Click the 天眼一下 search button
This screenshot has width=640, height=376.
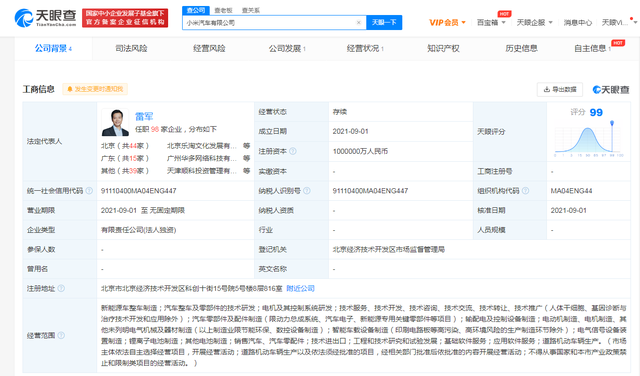[x=384, y=22]
